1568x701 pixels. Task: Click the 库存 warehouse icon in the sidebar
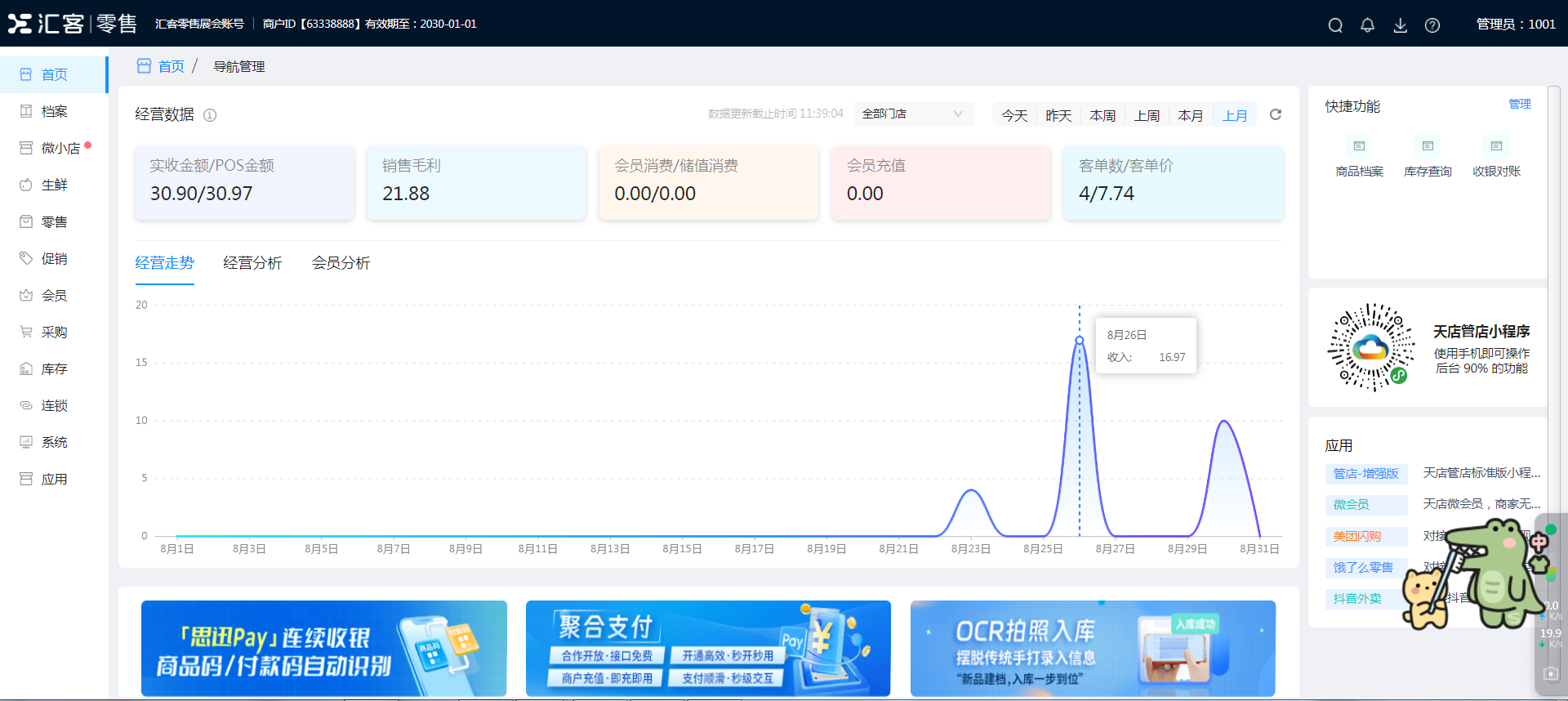pyautogui.click(x=25, y=368)
